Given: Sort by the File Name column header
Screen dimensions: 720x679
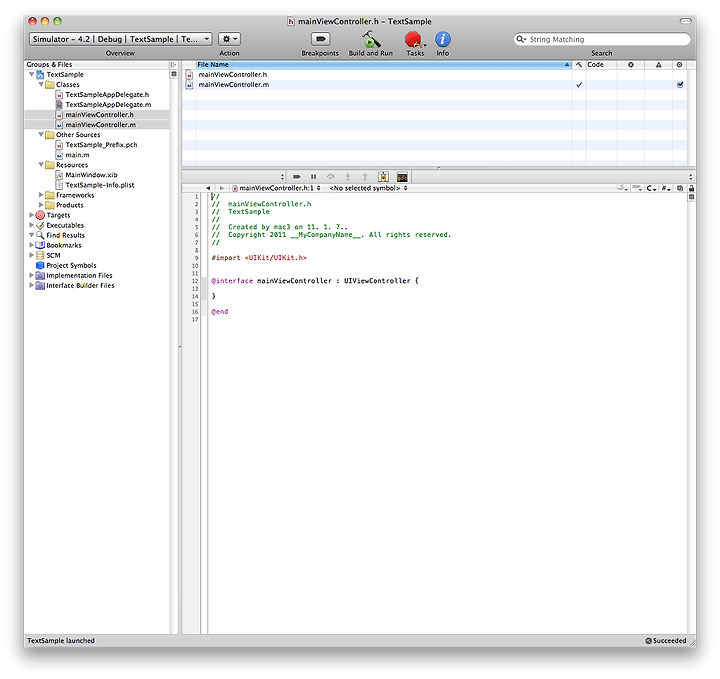Looking at the screenshot, I should click(x=383, y=65).
